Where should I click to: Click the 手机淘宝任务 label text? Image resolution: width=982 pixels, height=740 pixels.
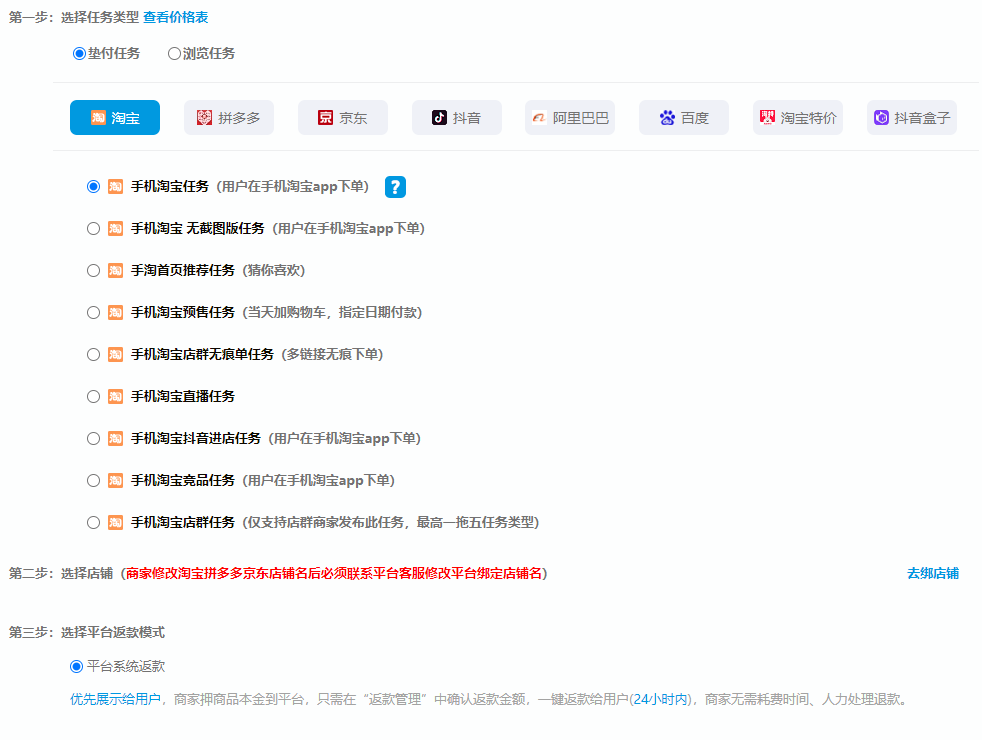point(170,187)
